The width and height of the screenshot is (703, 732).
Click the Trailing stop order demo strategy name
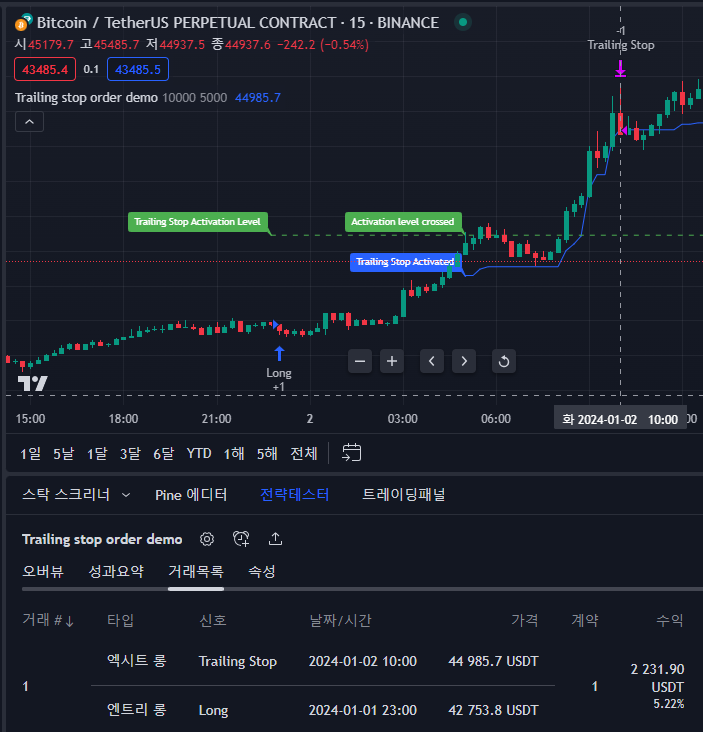(102, 539)
